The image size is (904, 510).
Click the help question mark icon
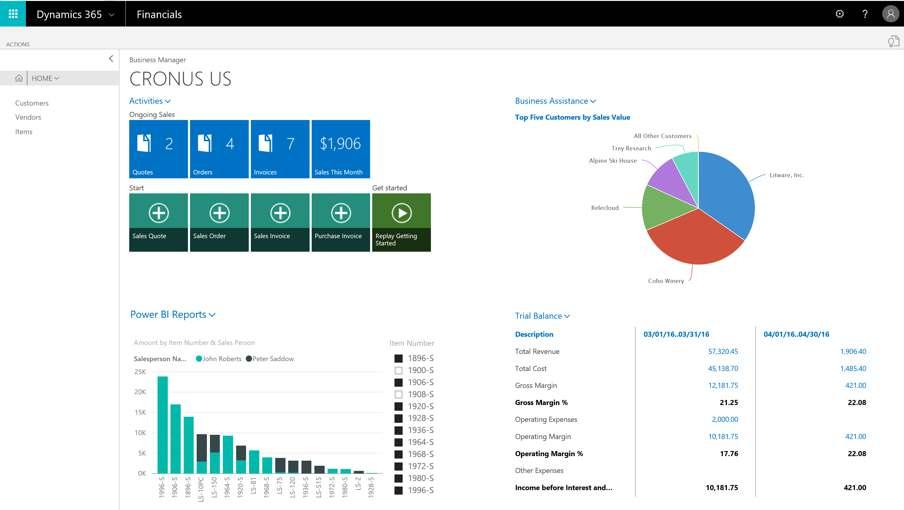(x=865, y=14)
